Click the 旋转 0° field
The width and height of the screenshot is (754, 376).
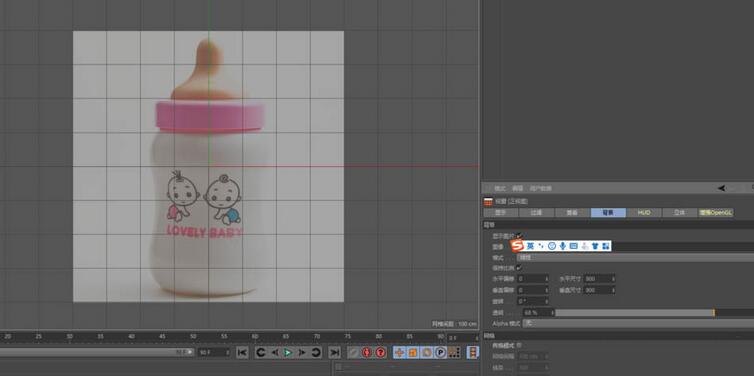click(x=533, y=301)
